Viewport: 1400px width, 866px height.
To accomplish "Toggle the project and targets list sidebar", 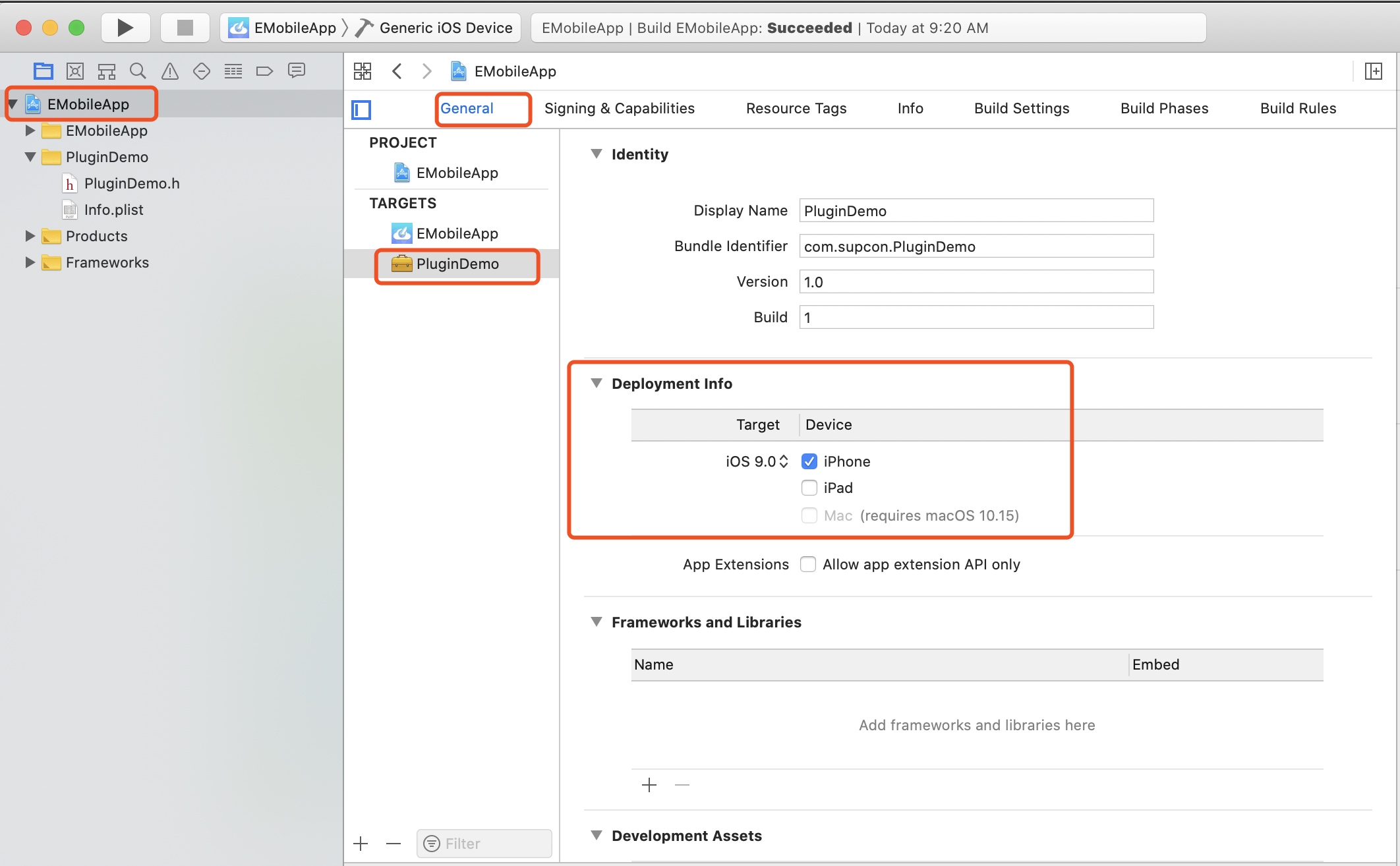I will (361, 109).
